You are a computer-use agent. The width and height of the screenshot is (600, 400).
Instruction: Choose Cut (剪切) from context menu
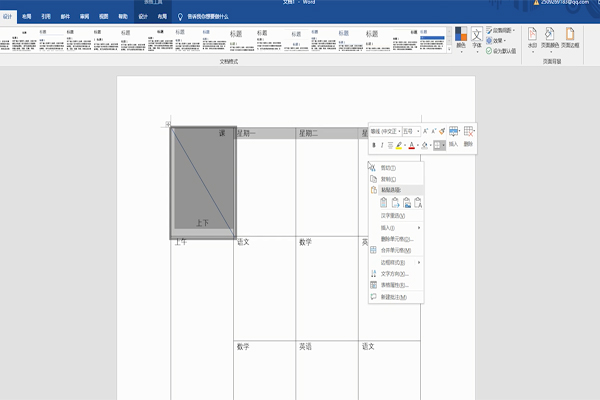pos(396,168)
